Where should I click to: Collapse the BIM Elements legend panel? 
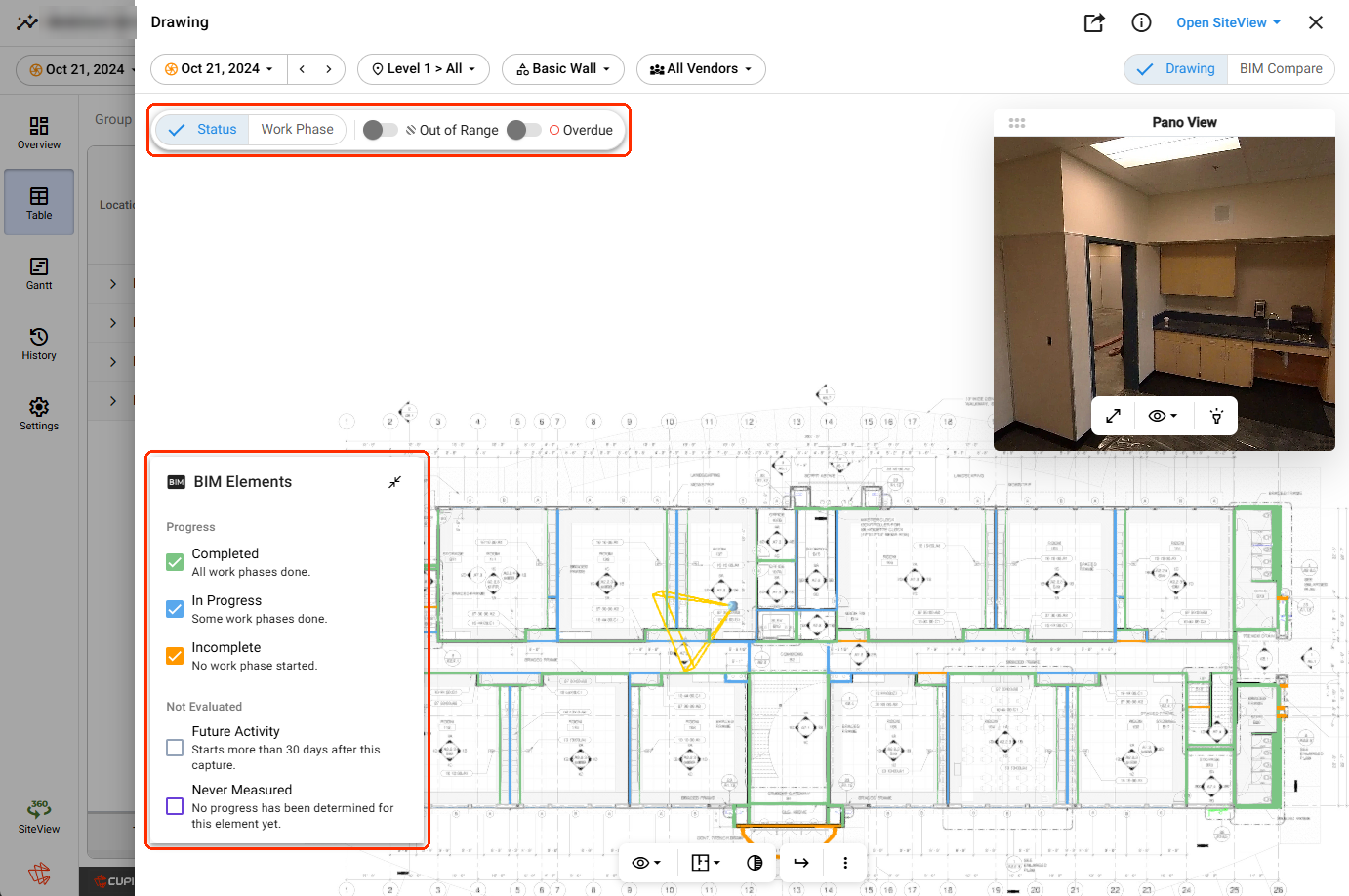pyautogui.click(x=394, y=482)
